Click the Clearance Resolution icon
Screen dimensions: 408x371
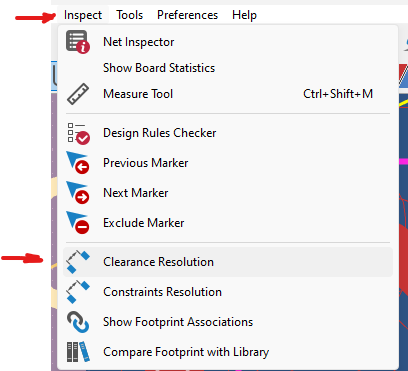pyautogui.click(x=78, y=262)
